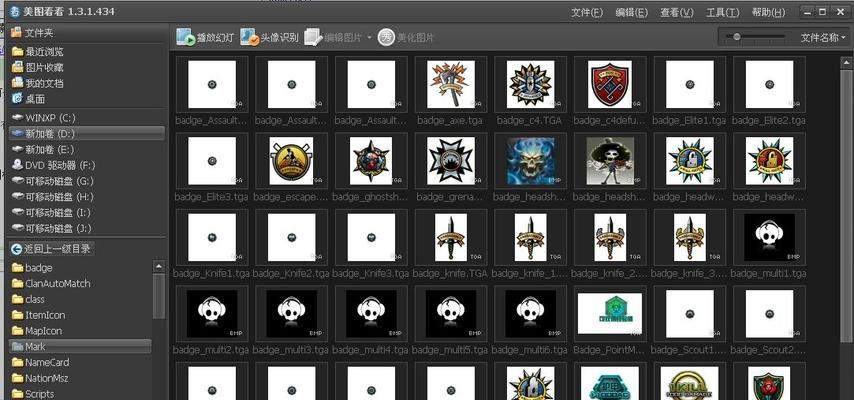
Task: Select 可移动磁盘 (H:) drive
Action: [x=52, y=197]
